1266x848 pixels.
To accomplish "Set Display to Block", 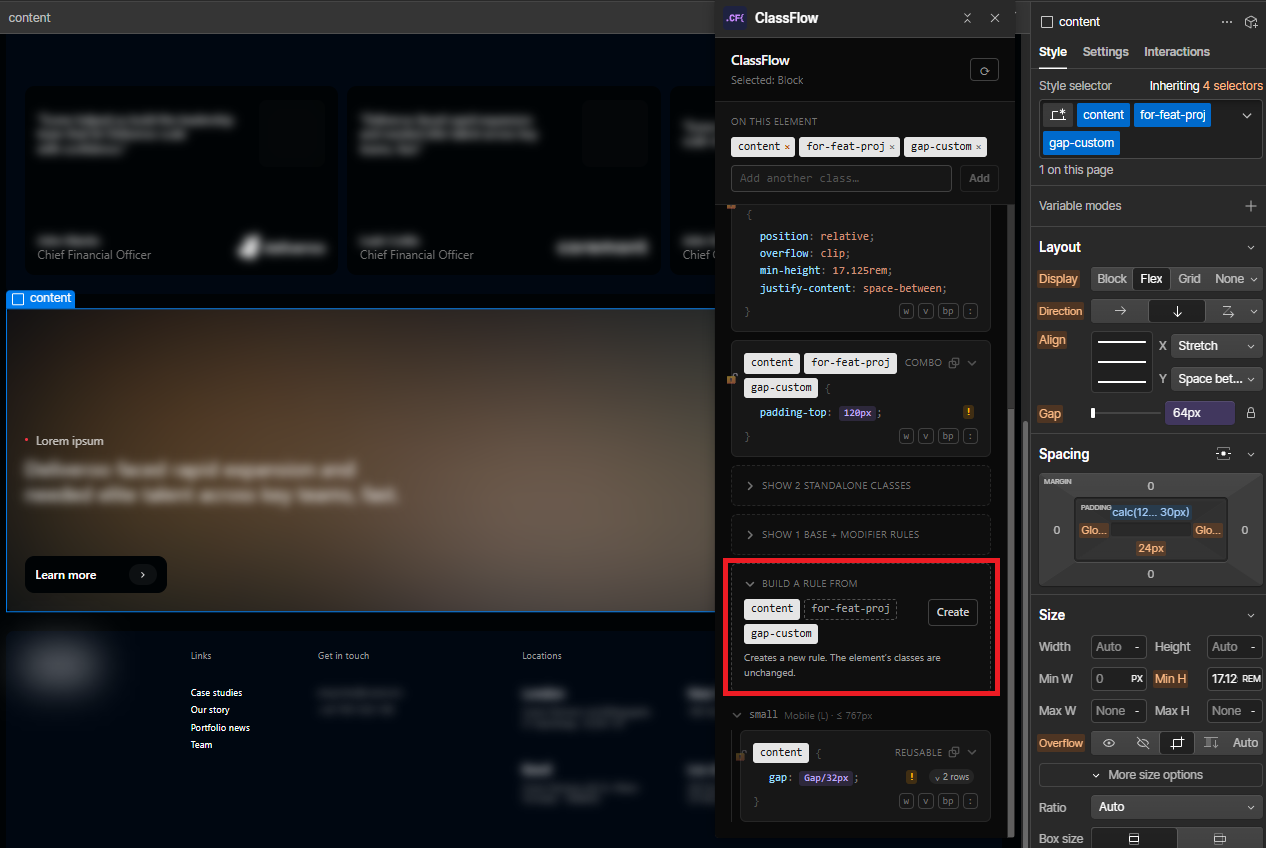I will (x=1112, y=279).
